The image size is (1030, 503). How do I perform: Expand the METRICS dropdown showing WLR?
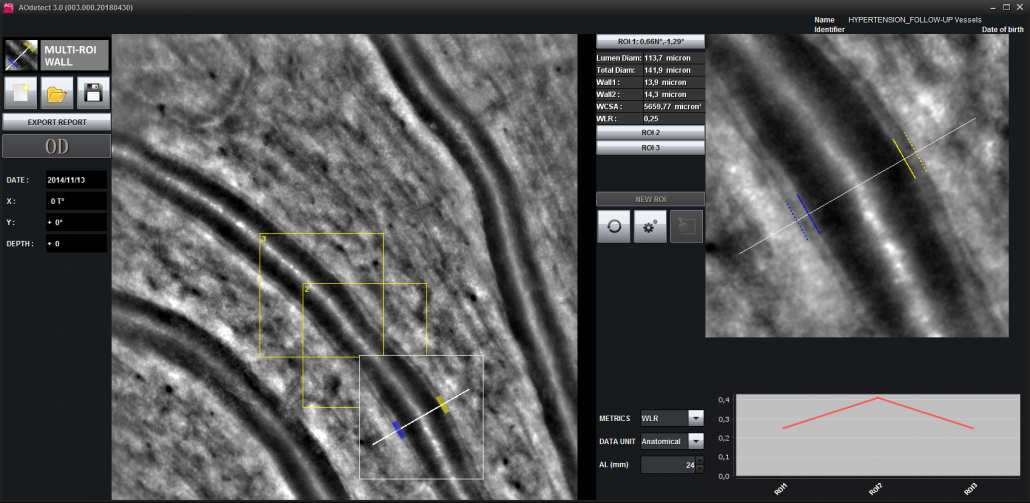click(696, 418)
